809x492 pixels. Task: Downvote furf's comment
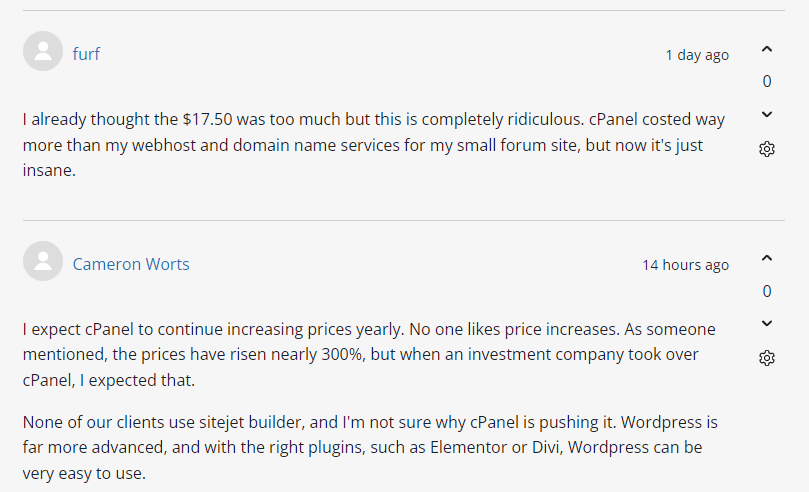[767, 114]
